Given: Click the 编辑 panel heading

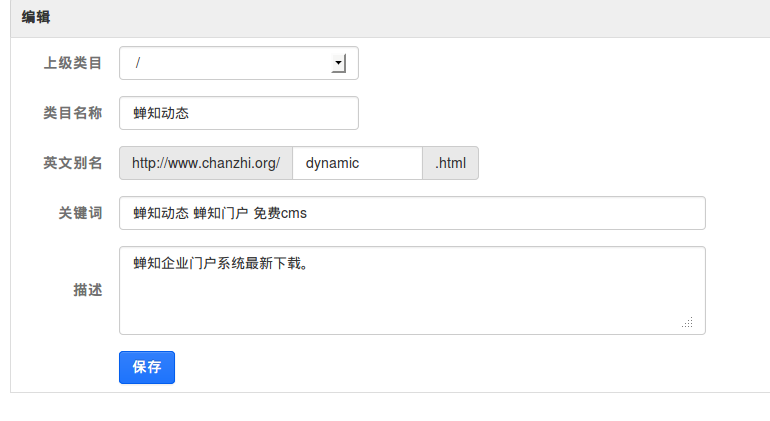Looking at the screenshot, I should (x=37, y=17).
